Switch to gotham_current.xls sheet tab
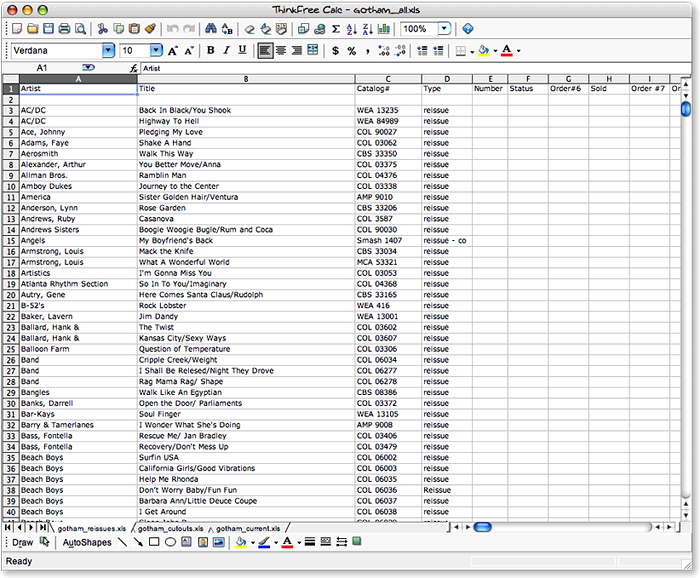700x578 pixels. (x=248, y=528)
